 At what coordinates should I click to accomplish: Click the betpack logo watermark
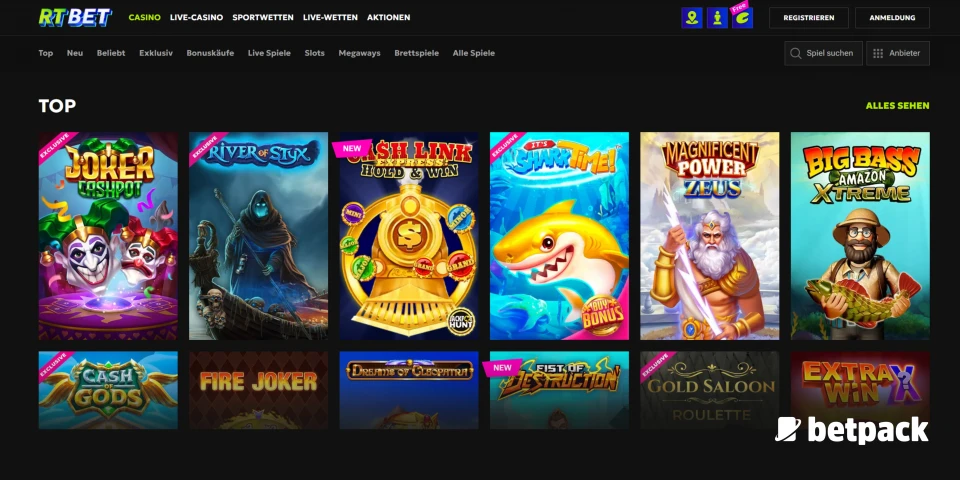coord(851,430)
